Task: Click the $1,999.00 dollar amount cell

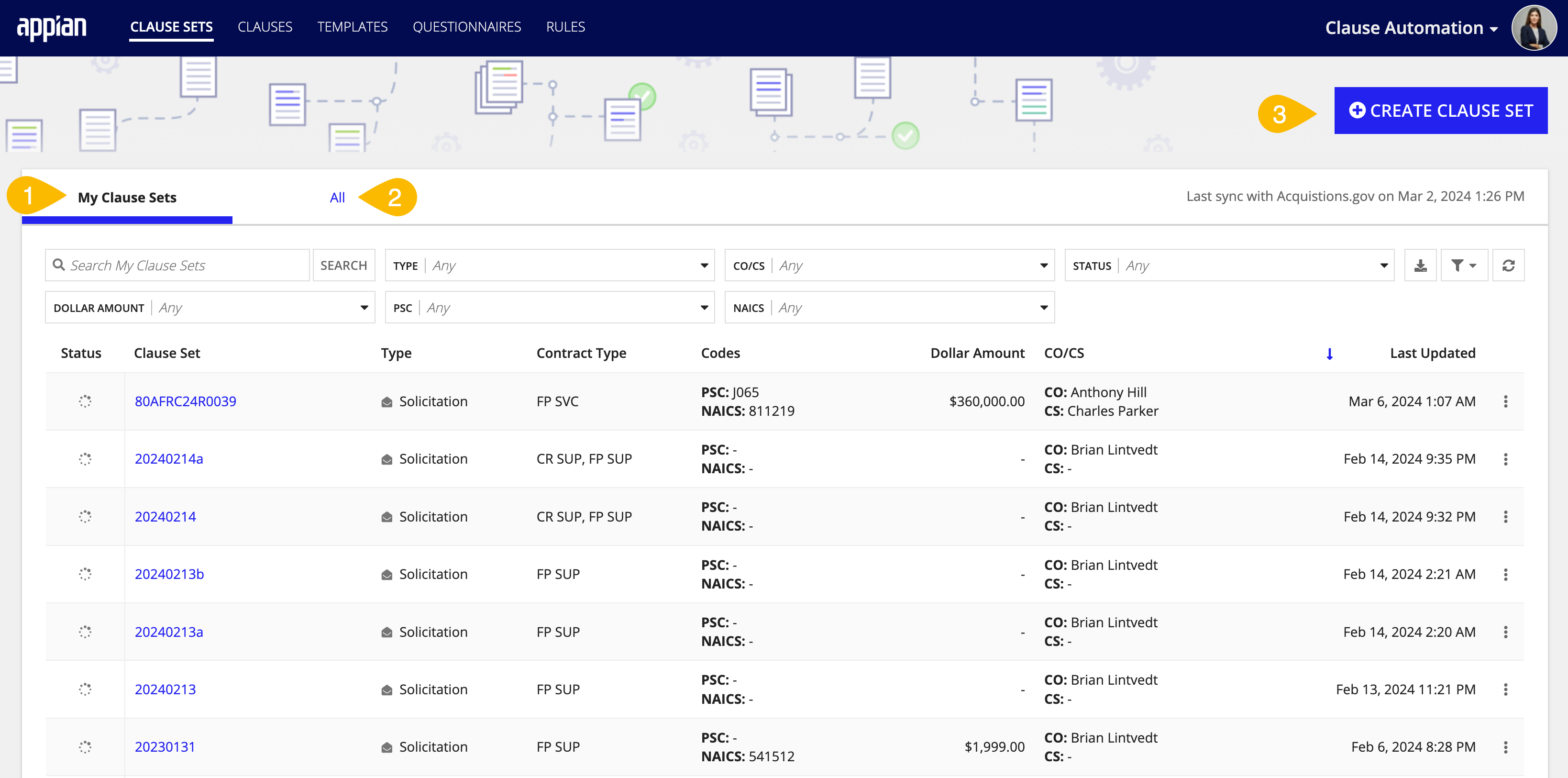Action: (994, 747)
